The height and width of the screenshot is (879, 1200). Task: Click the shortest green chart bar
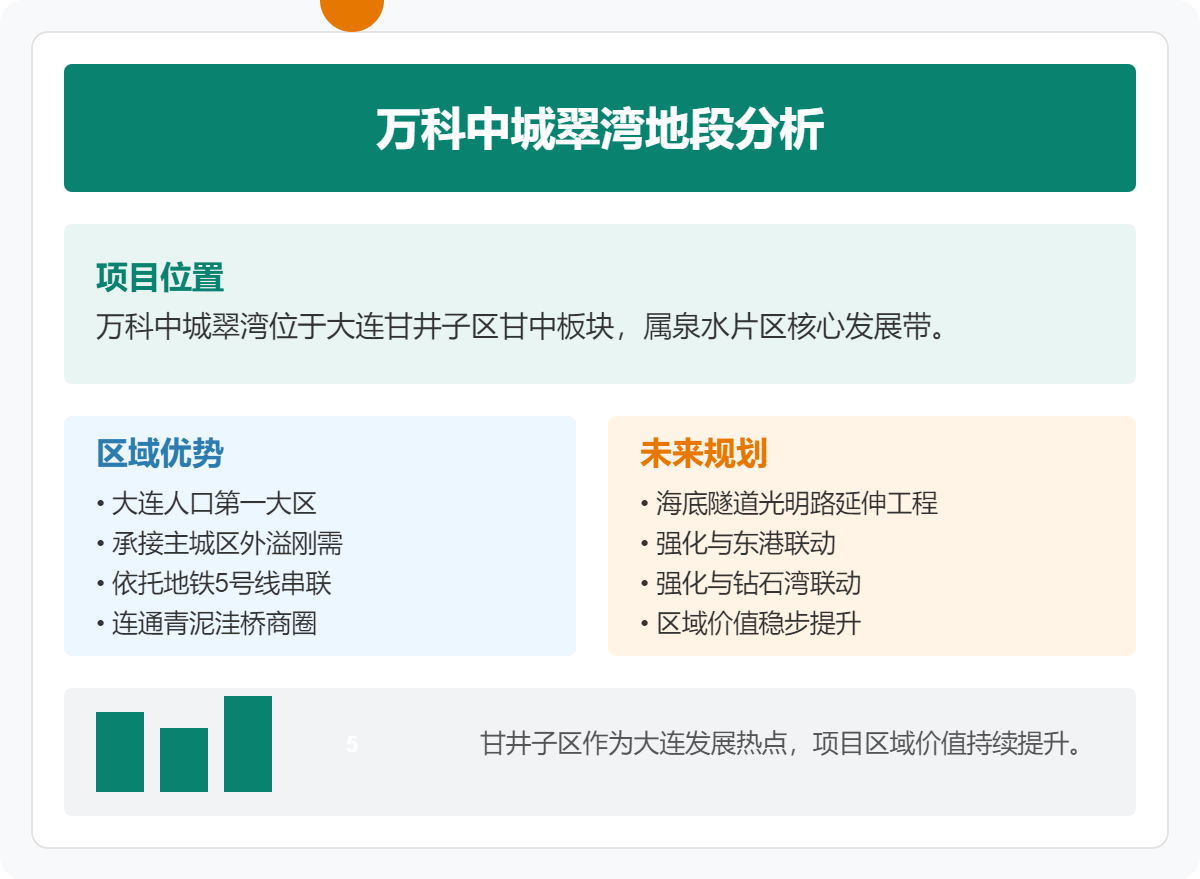(x=184, y=760)
